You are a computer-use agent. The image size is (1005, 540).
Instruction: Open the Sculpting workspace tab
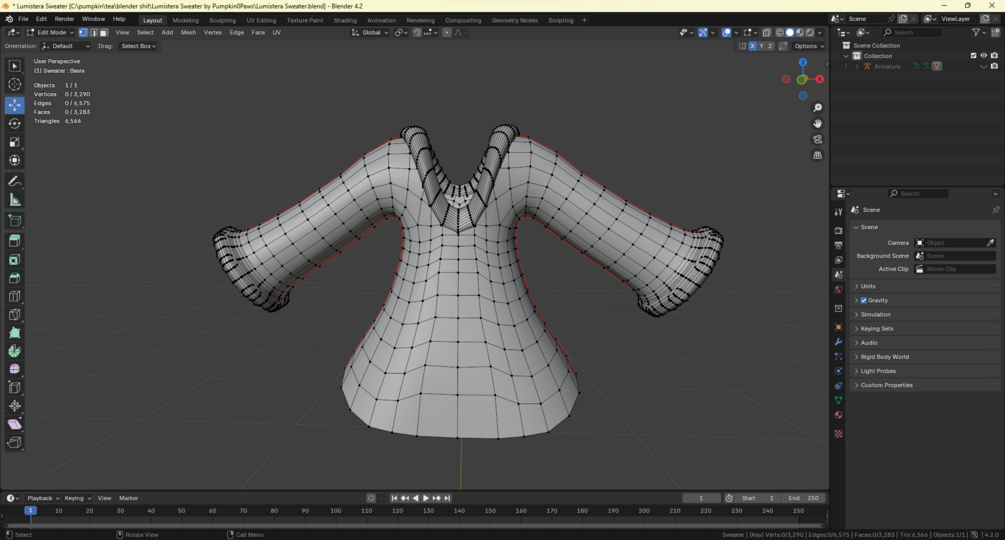[222, 20]
